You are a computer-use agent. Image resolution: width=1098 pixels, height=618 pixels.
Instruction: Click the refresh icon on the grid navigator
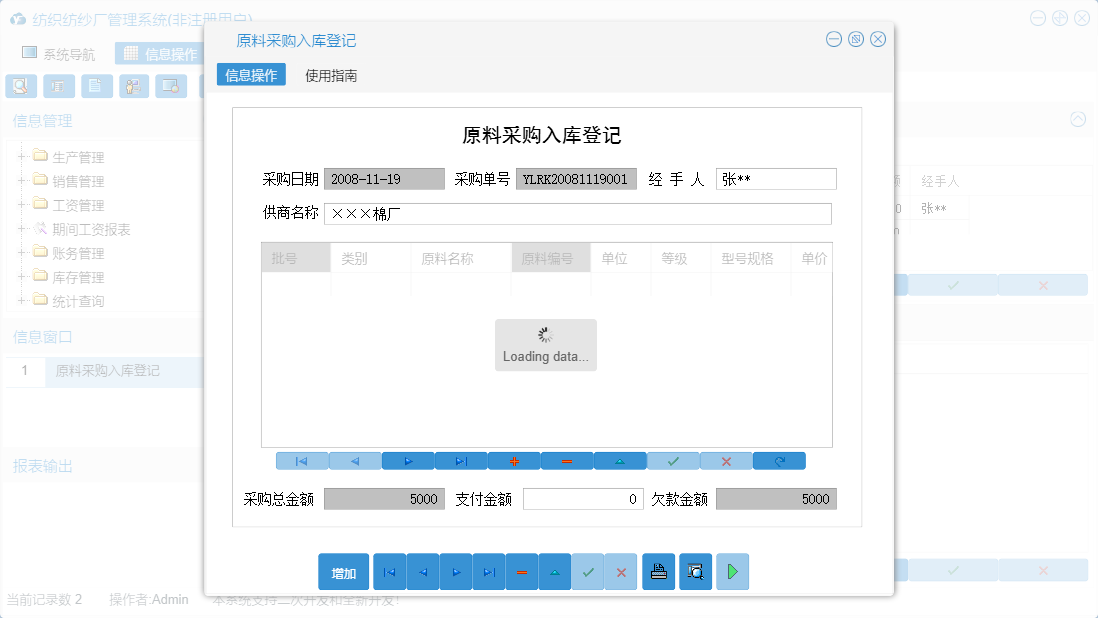[x=780, y=460]
